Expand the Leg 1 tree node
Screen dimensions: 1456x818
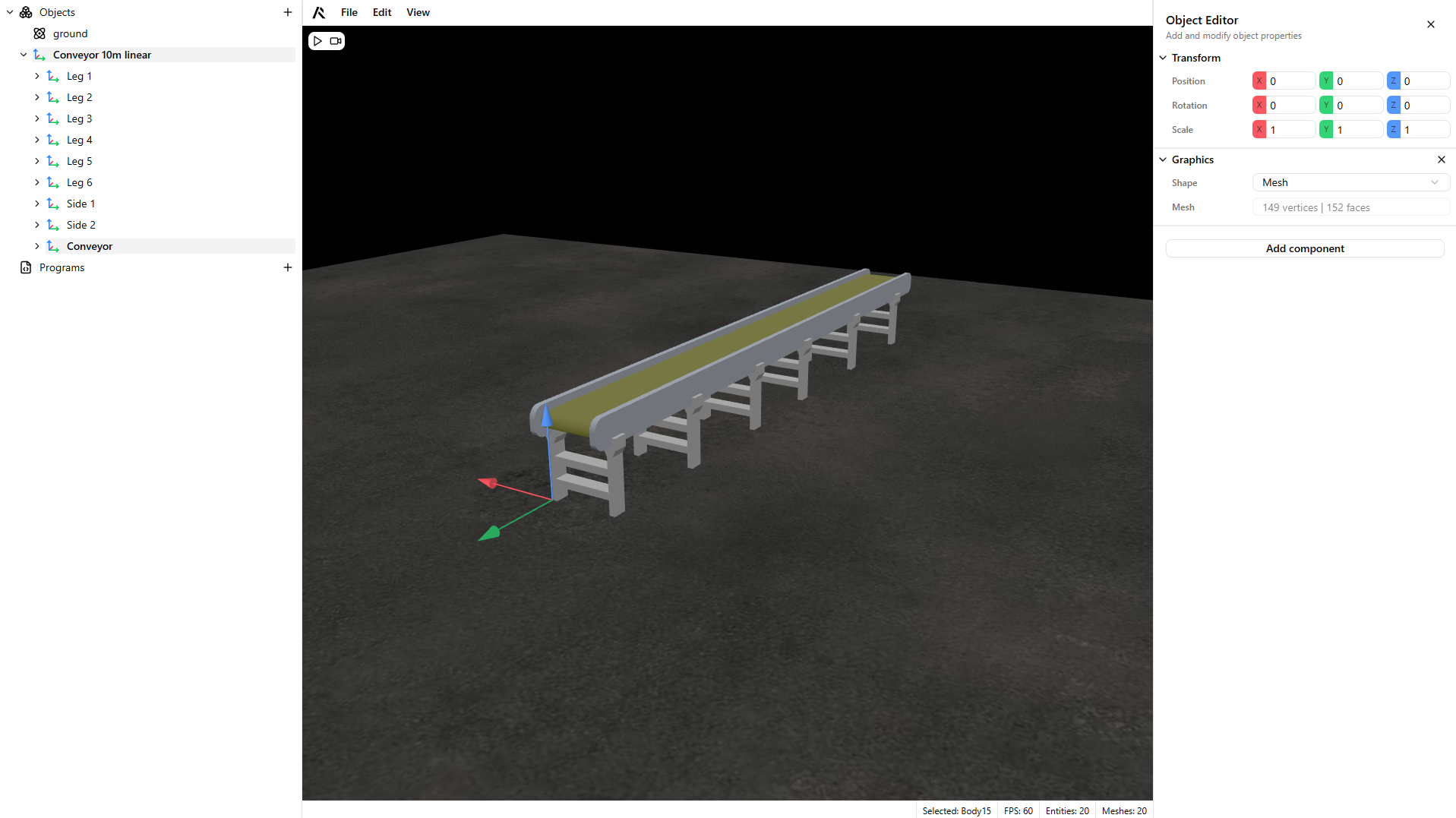[37, 76]
